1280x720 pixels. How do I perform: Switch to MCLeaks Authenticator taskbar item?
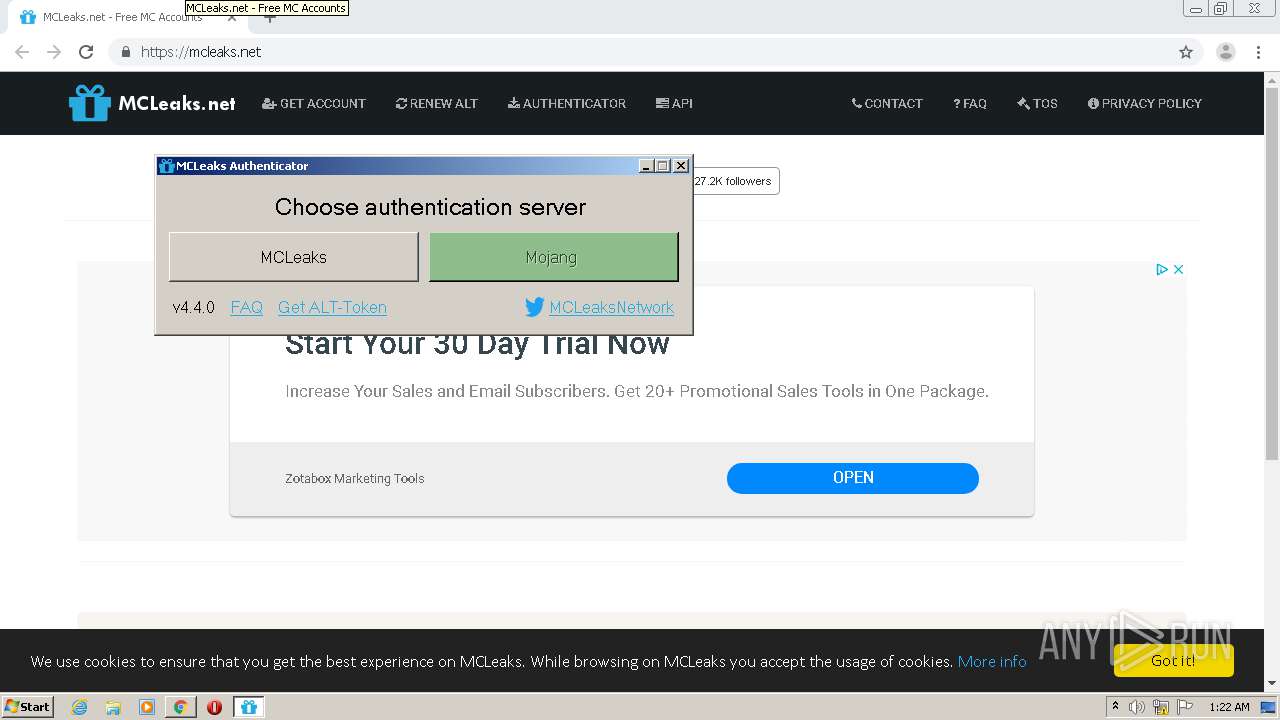(249, 707)
